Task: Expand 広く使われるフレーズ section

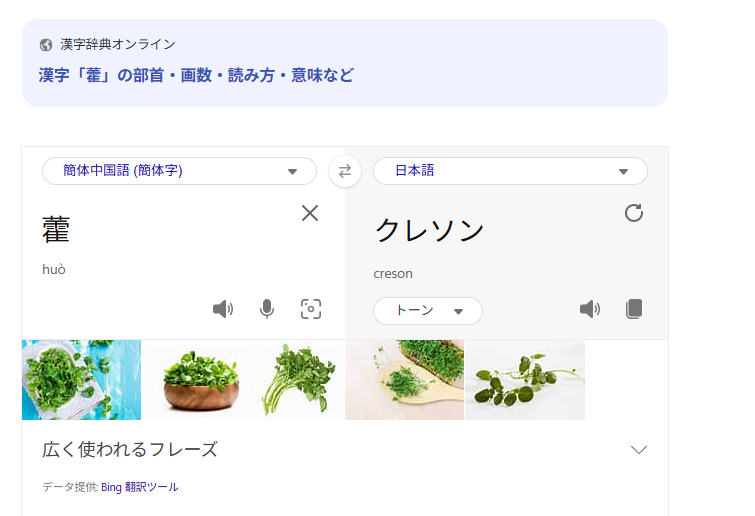Action: click(x=639, y=450)
